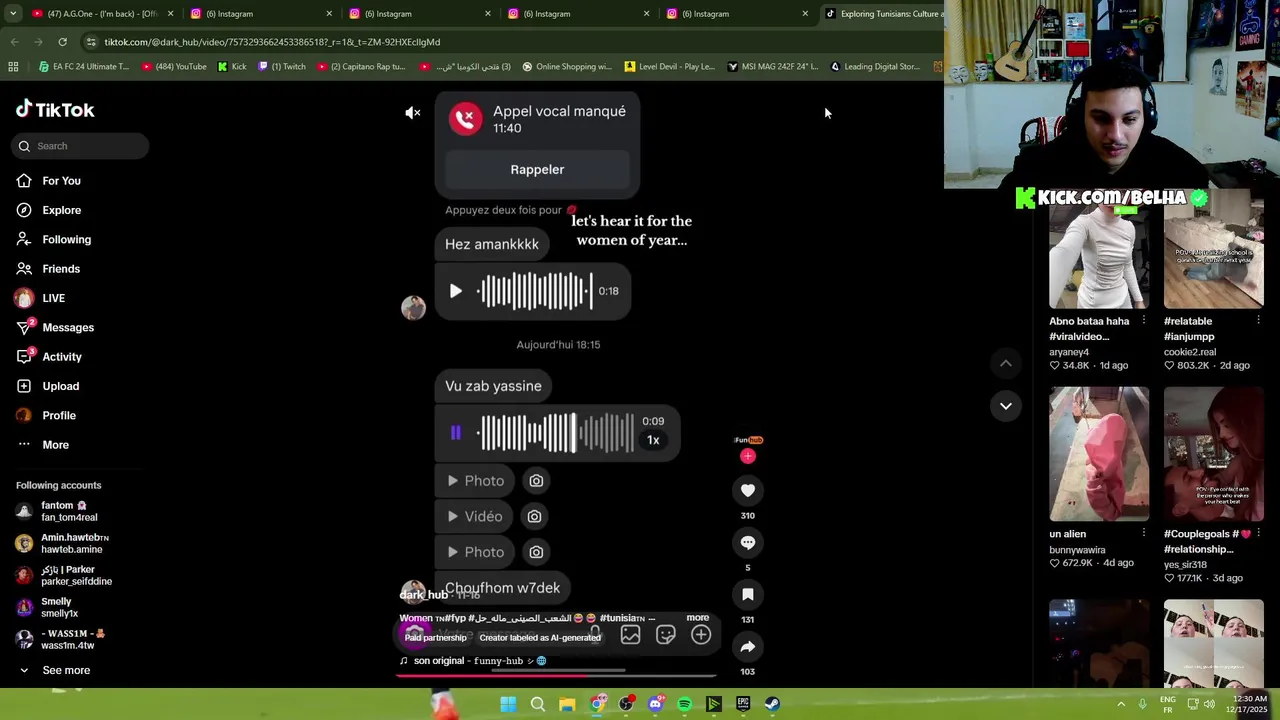
Task: Open the tab search chevron in Chrome
Action: point(13,14)
